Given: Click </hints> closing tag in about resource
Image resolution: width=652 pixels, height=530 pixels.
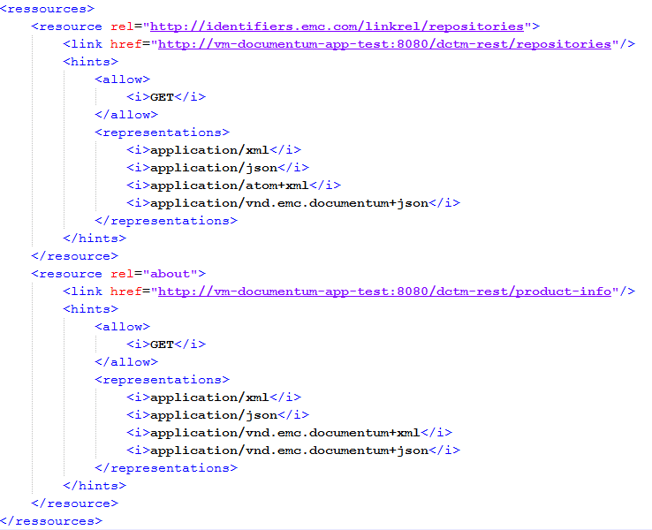Looking at the screenshot, I should tap(94, 486).
